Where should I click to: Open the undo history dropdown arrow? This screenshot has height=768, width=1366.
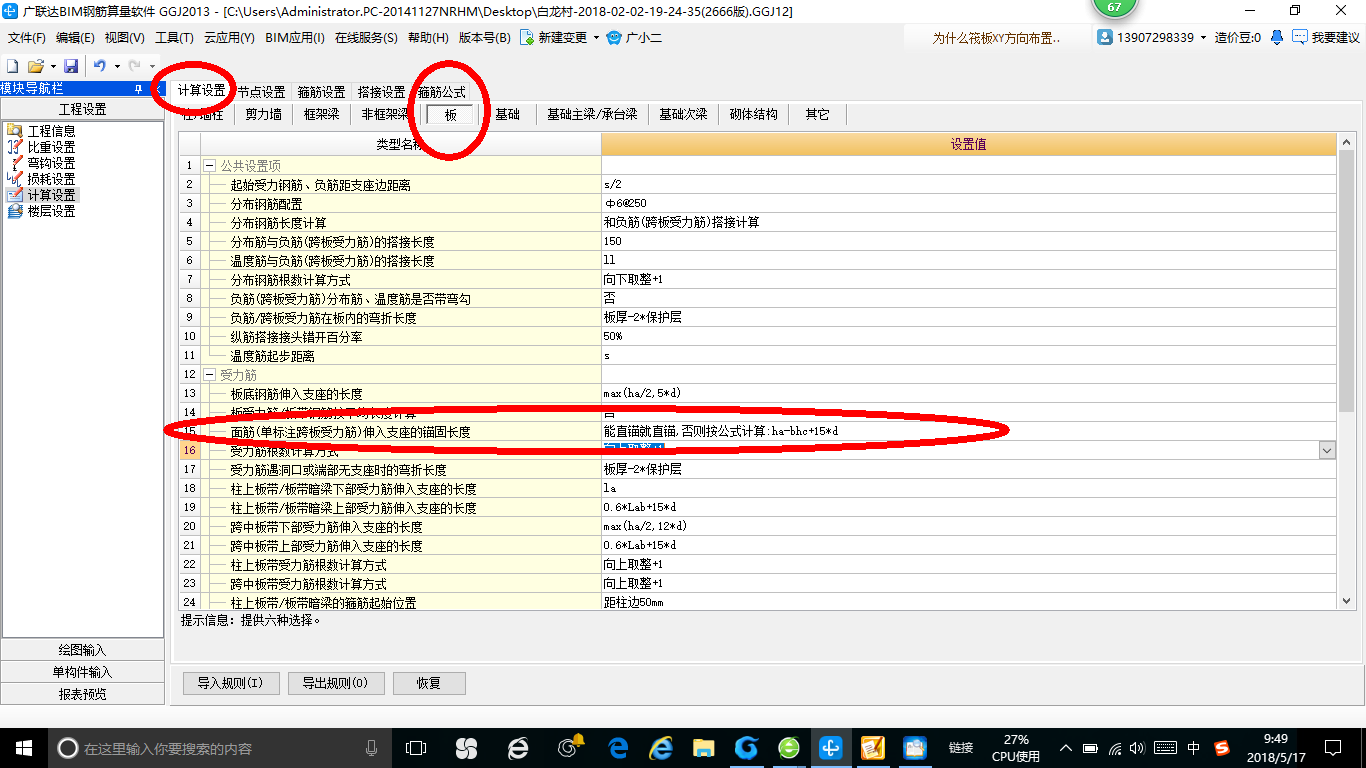click(x=117, y=66)
